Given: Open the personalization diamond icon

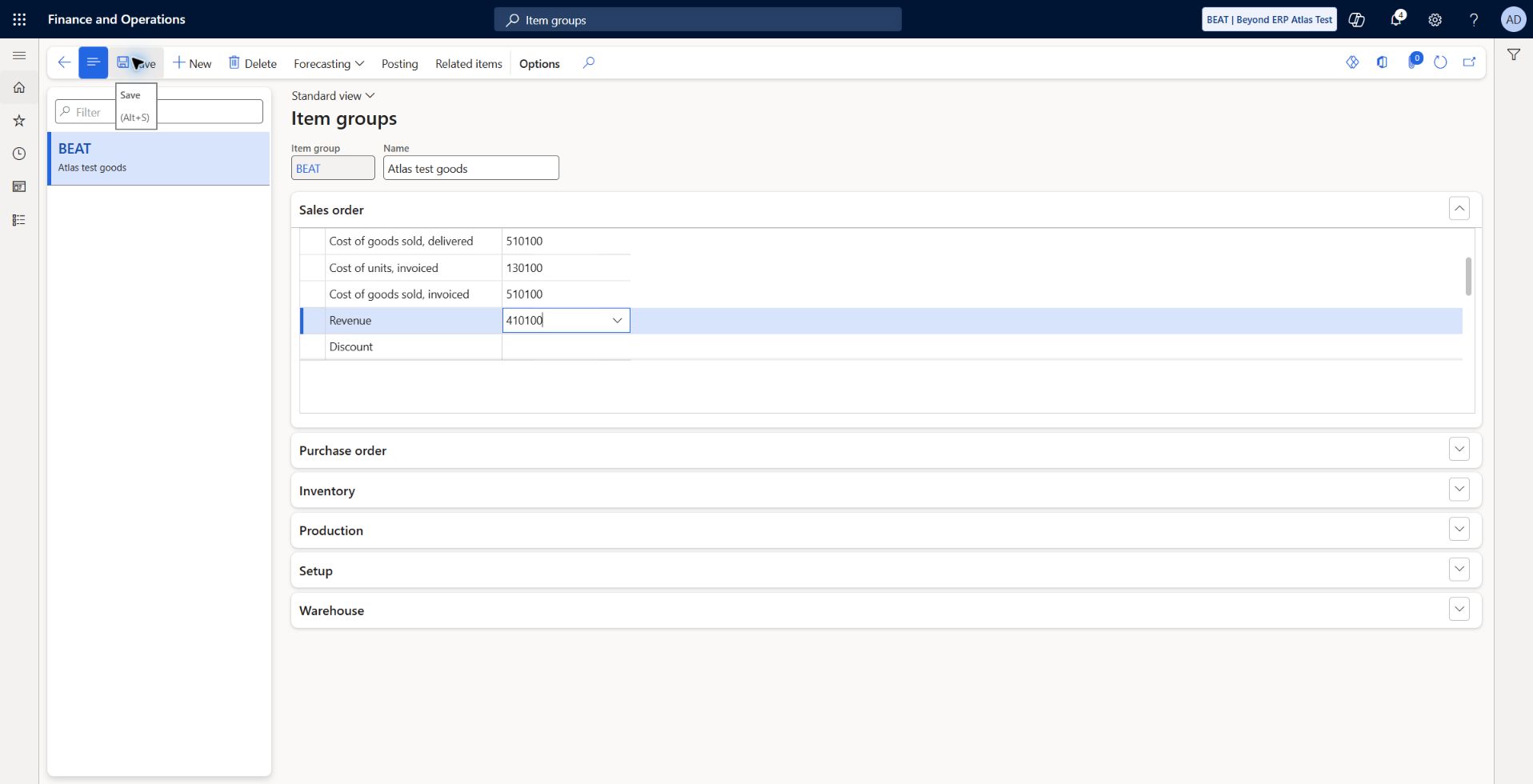Looking at the screenshot, I should [x=1352, y=62].
